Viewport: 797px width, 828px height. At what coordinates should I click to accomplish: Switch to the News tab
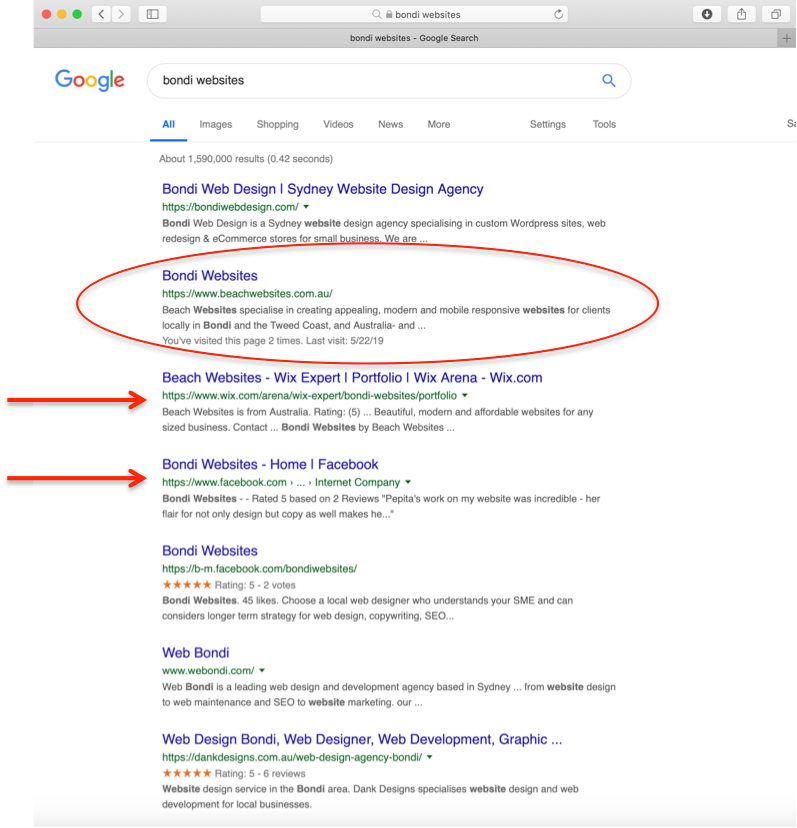[x=390, y=124]
